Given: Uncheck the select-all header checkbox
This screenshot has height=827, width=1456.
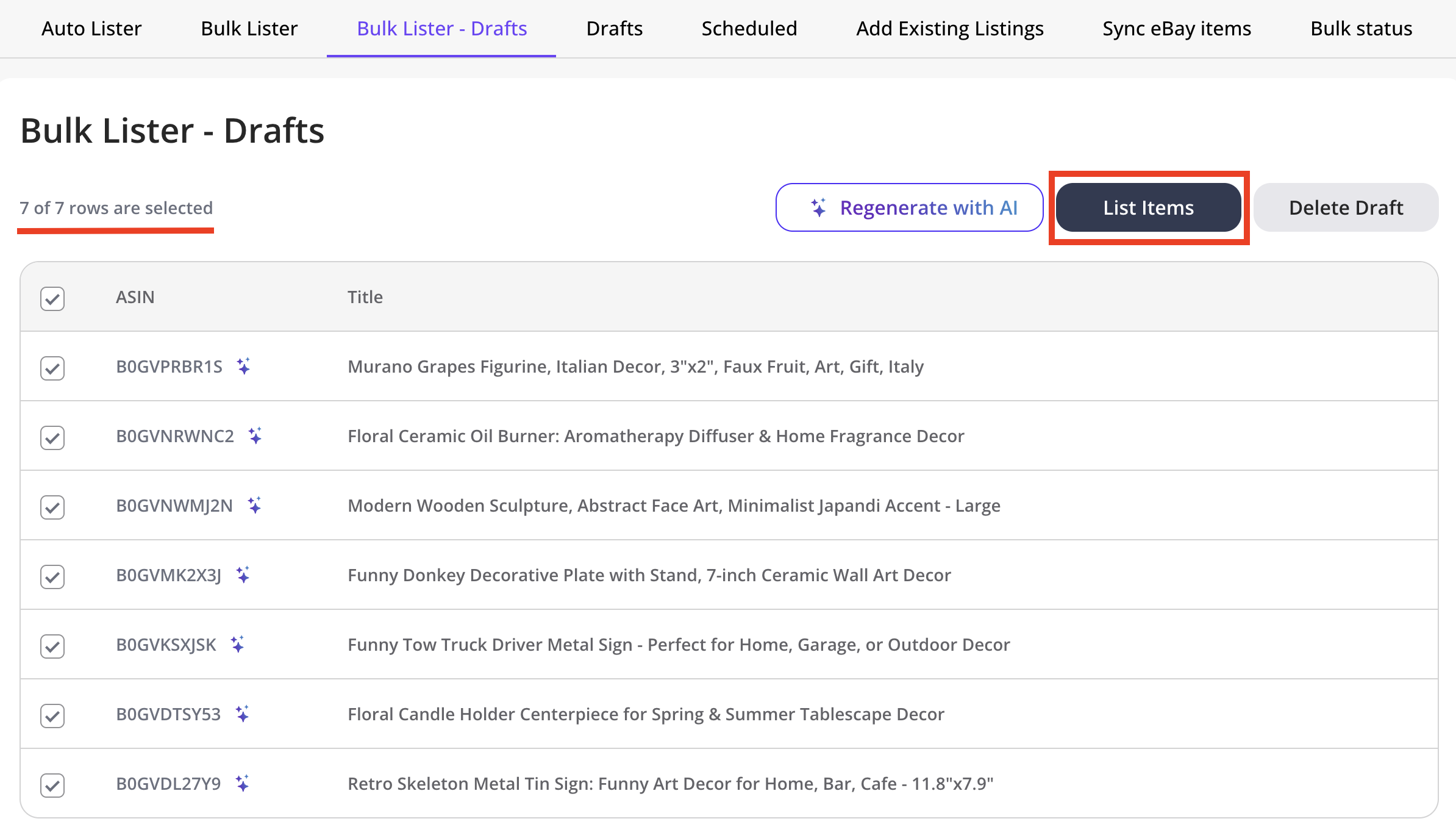Looking at the screenshot, I should pos(52,299).
